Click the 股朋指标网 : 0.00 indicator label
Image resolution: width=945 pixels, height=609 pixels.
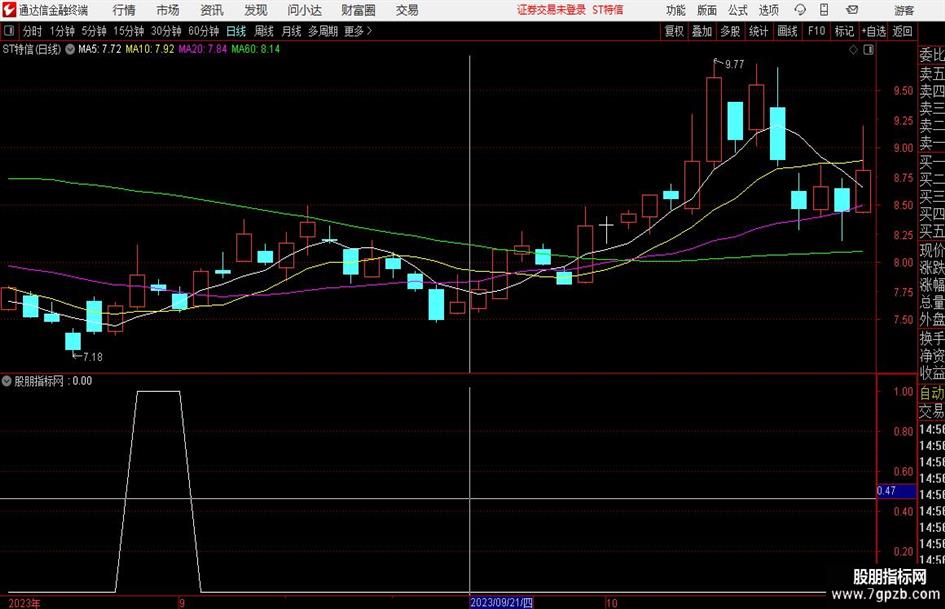(53, 381)
